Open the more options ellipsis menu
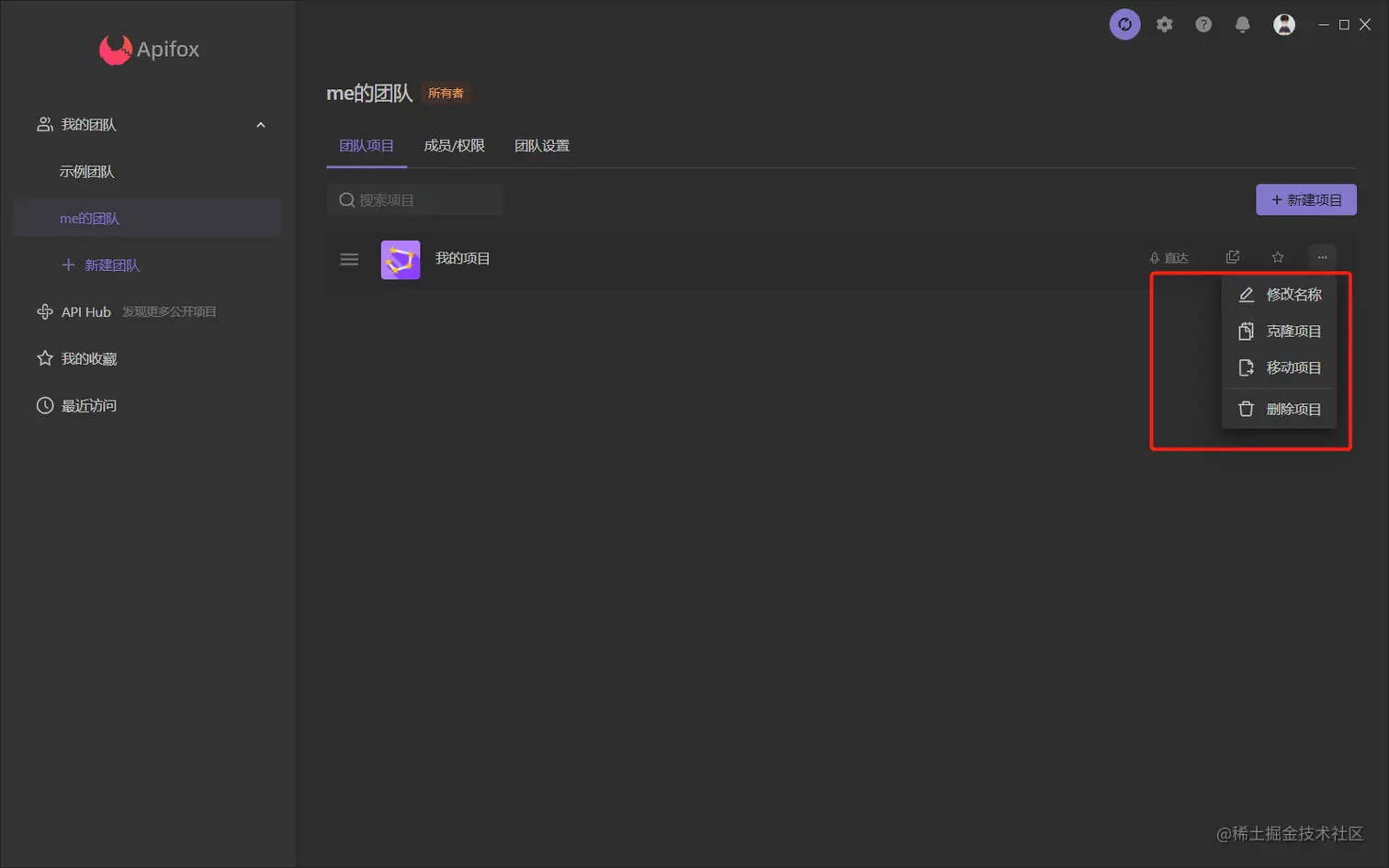Image resolution: width=1389 pixels, height=868 pixels. pyautogui.click(x=1321, y=257)
